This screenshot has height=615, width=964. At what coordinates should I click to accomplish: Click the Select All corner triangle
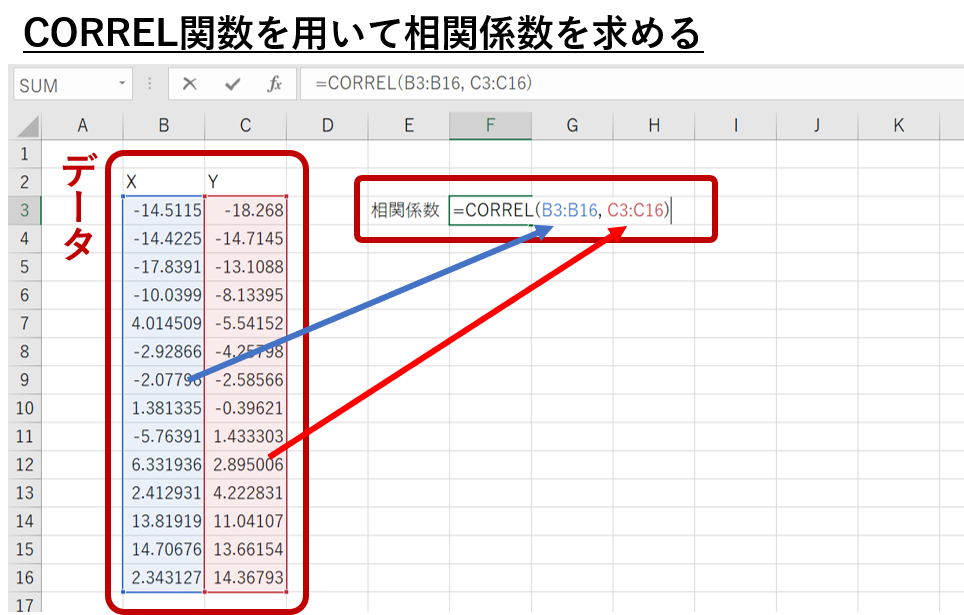[x=27, y=126]
